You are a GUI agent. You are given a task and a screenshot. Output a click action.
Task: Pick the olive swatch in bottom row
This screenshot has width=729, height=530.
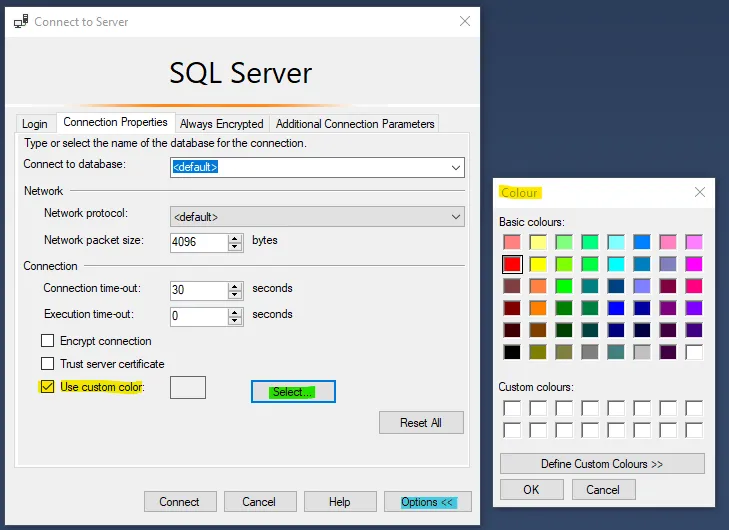tap(538, 352)
